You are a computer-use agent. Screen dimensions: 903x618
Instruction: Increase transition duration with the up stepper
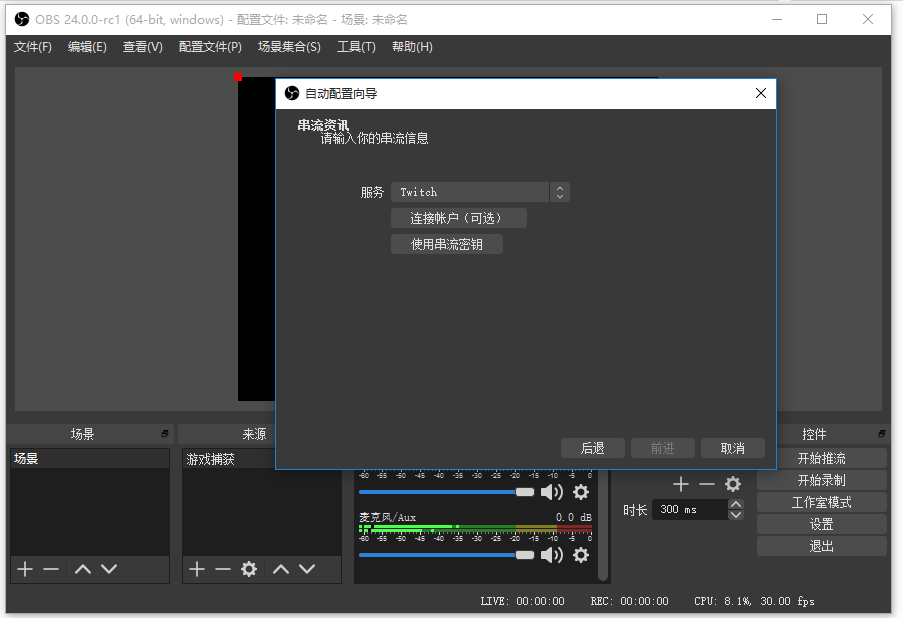(x=736, y=503)
